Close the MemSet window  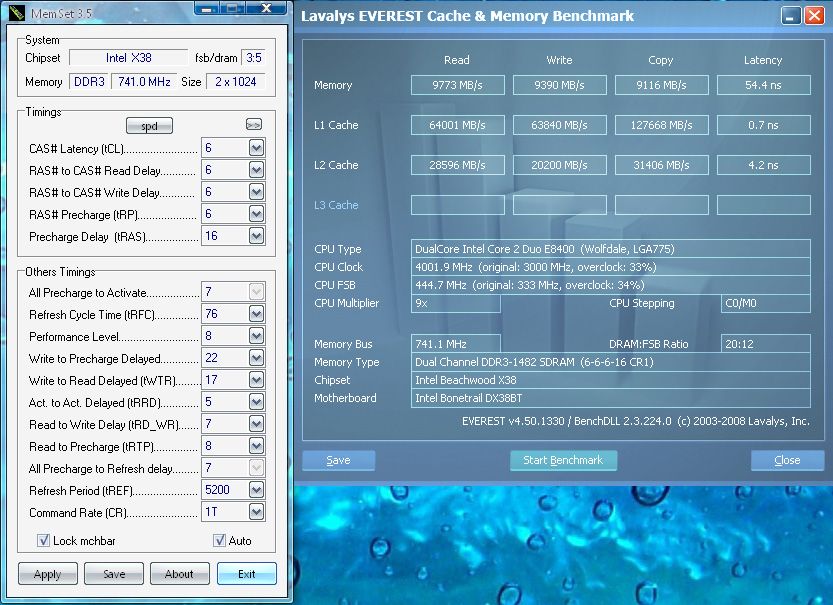pyautogui.click(x=267, y=8)
